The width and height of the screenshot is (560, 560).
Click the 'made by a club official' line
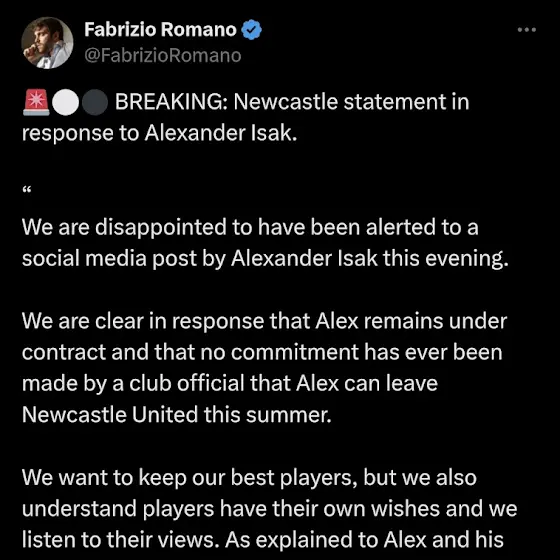230,384
